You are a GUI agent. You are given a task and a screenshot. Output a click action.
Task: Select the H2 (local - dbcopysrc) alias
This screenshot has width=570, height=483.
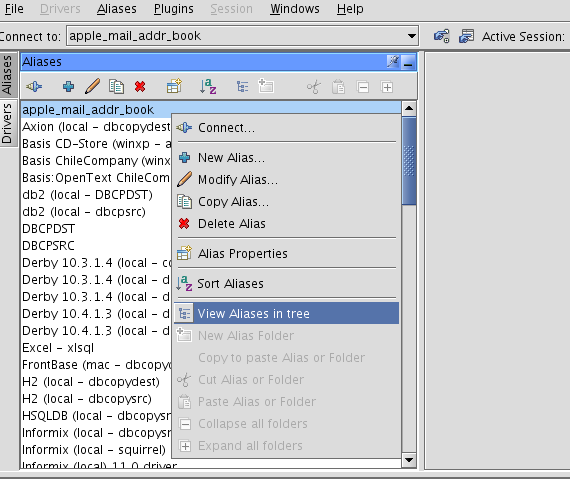click(96, 399)
